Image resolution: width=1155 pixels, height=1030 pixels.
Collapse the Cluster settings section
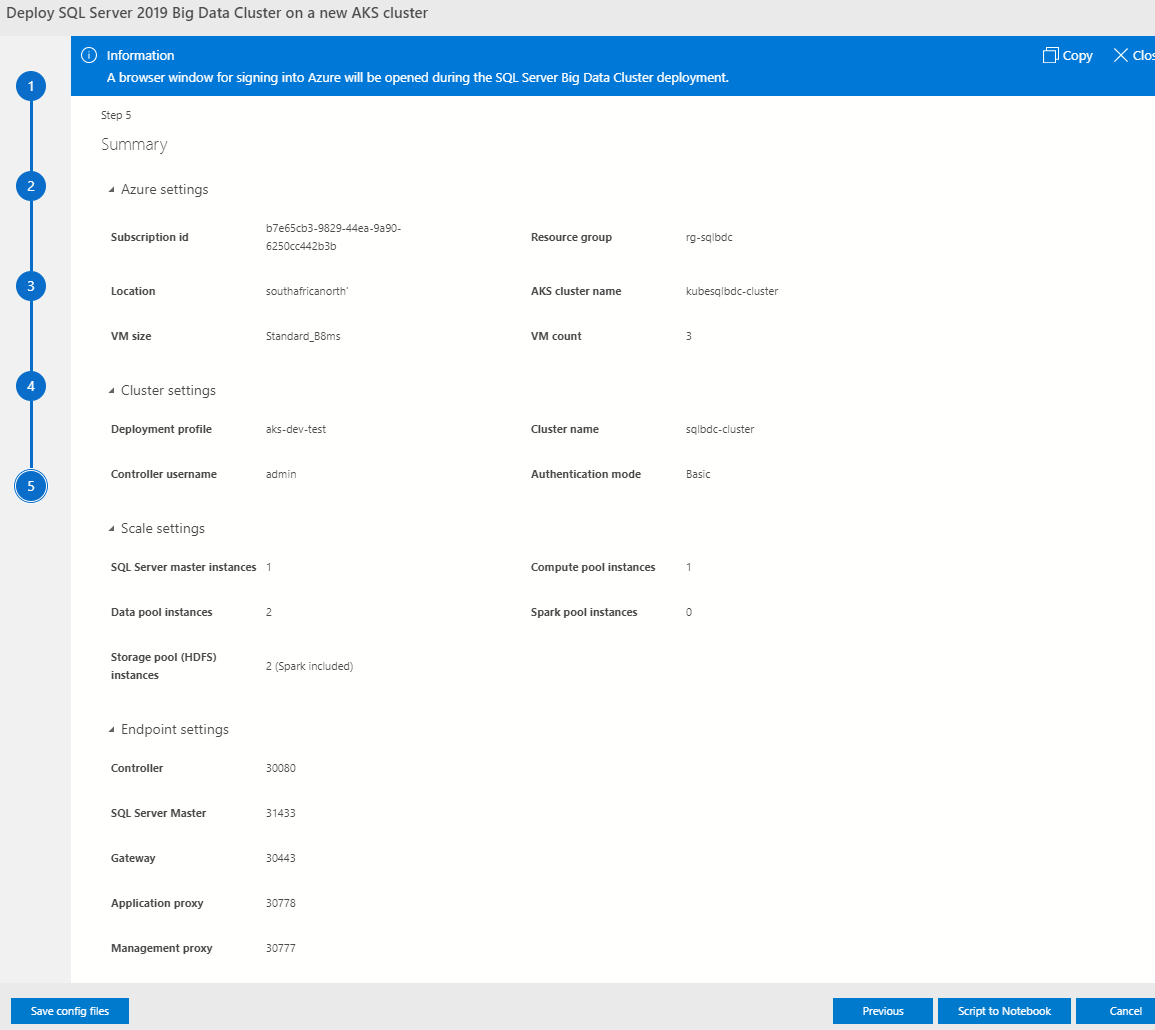(111, 390)
